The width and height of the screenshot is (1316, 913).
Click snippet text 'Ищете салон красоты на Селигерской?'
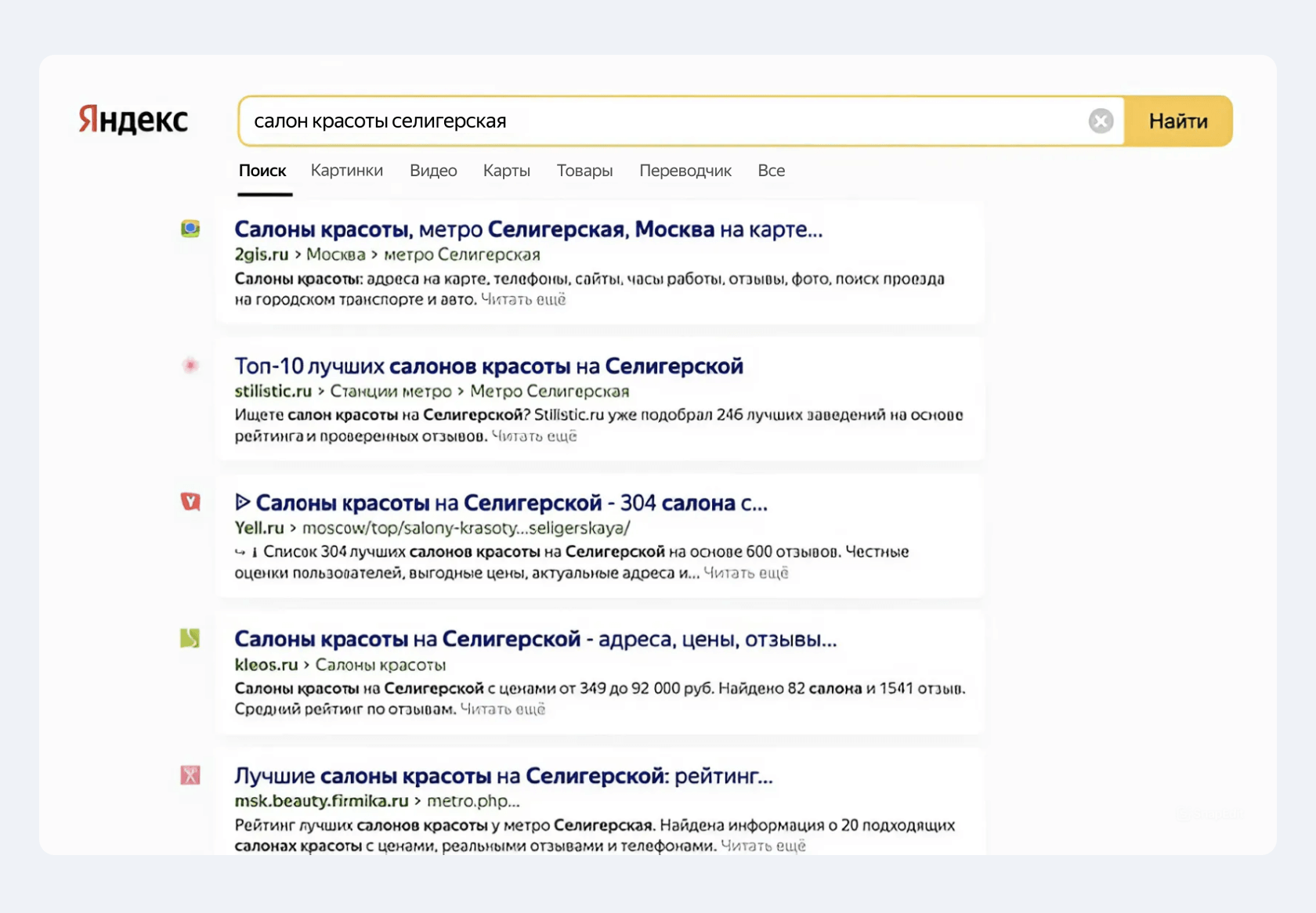[383, 415]
